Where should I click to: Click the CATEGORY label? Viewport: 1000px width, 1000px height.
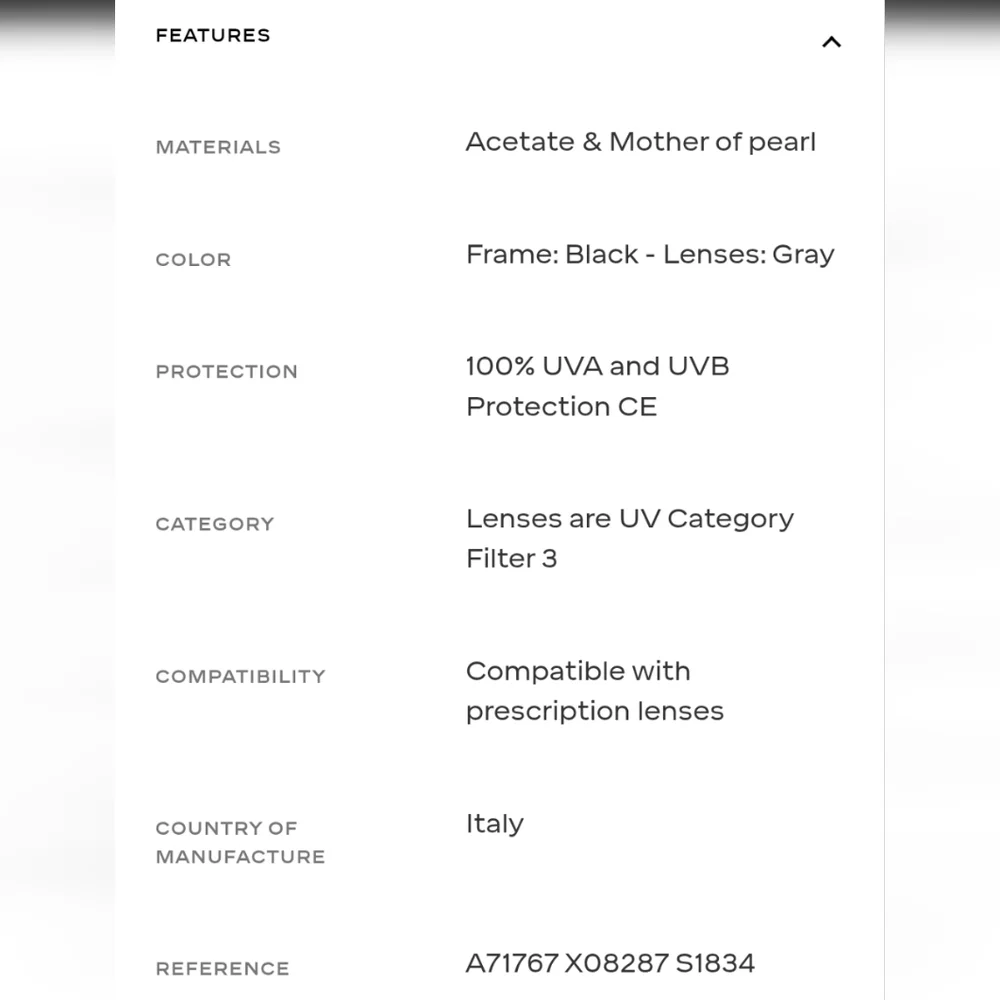[x=215, y=524]
